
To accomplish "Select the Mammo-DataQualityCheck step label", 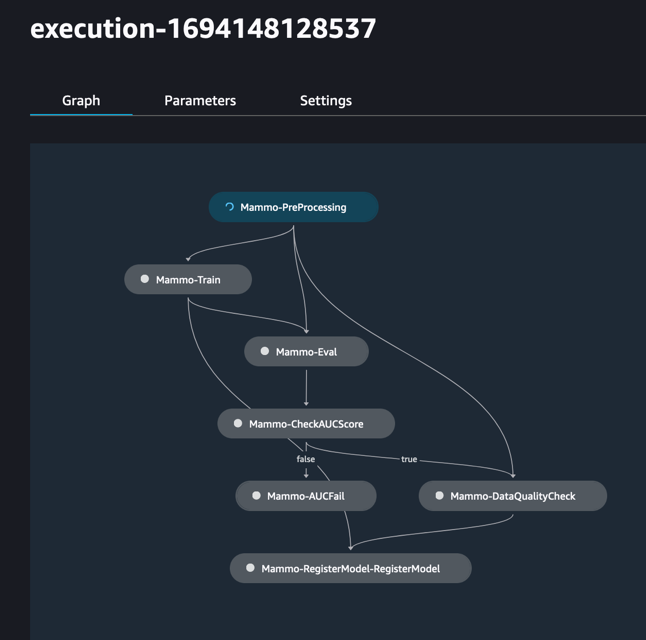I will click(512, 496).
